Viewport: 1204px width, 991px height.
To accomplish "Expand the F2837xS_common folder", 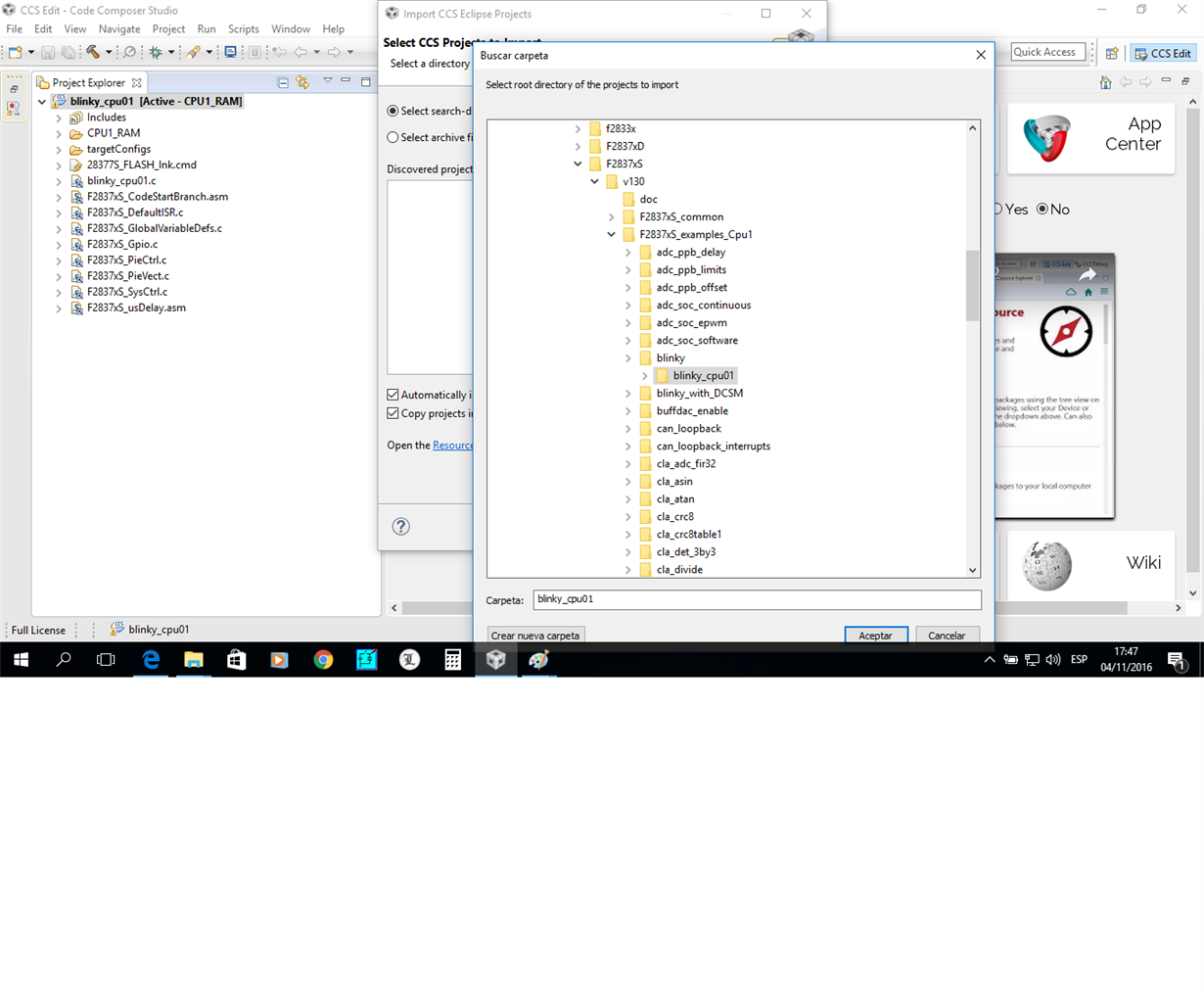I will tap(611, 216).
